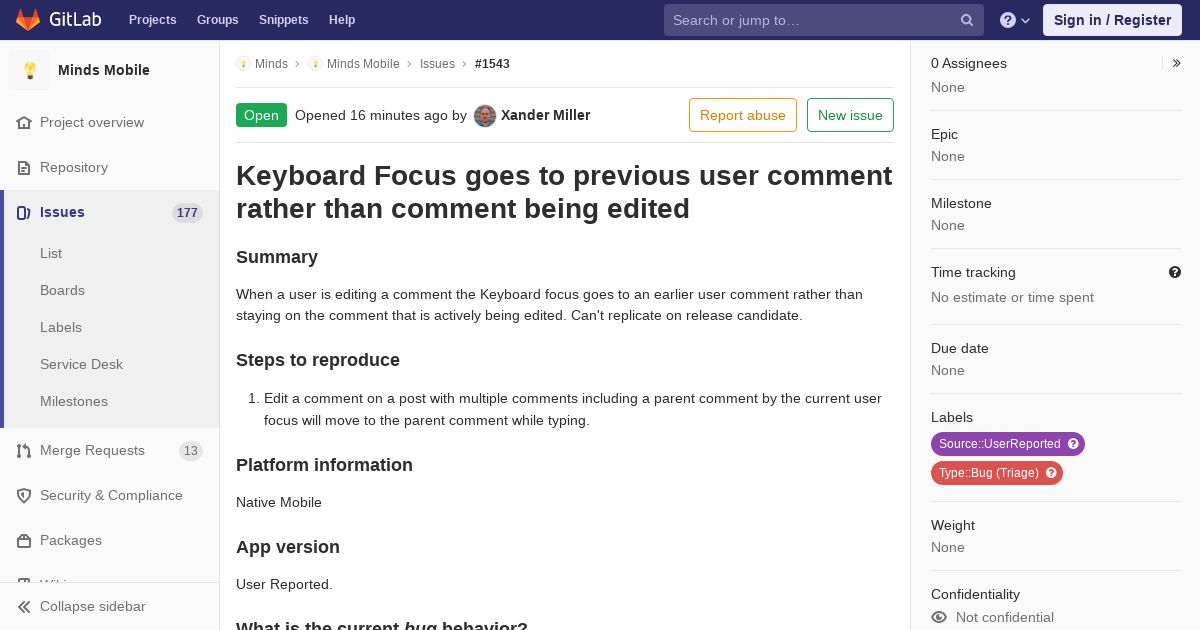Click Minds Mobile breadcrumb icon

click(315, 63)
